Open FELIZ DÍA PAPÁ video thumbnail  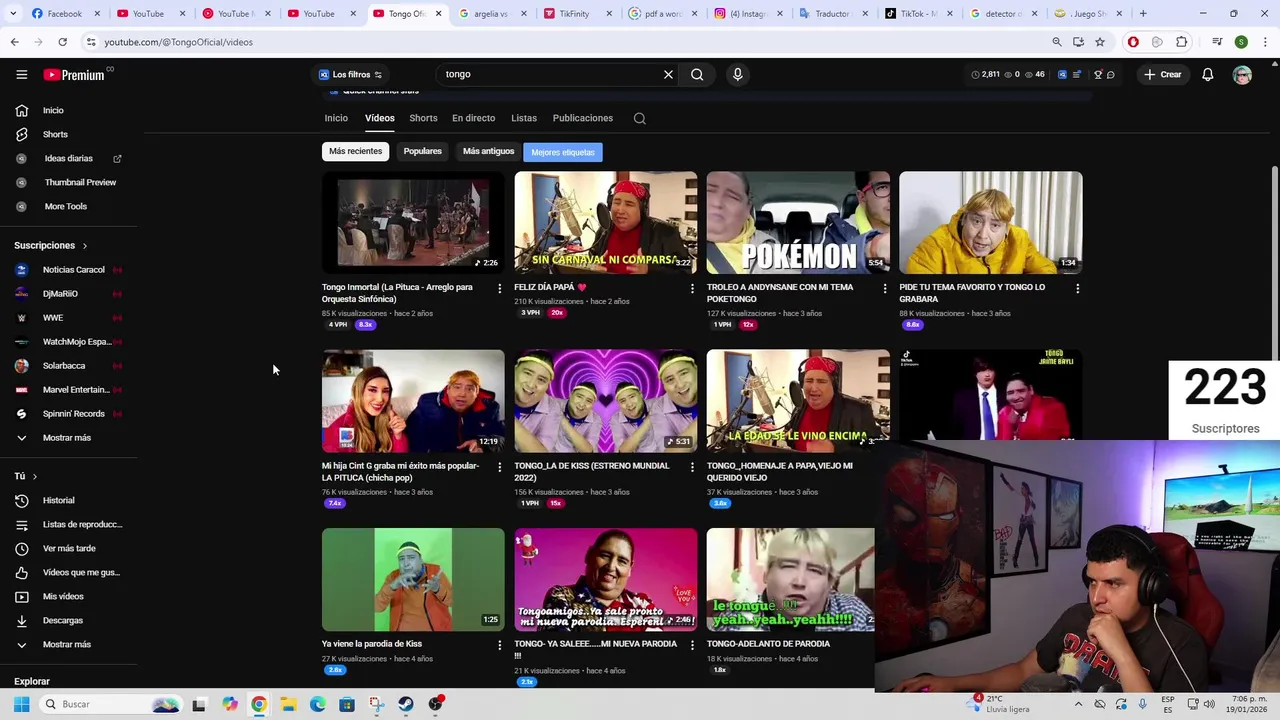click(605, 222)
